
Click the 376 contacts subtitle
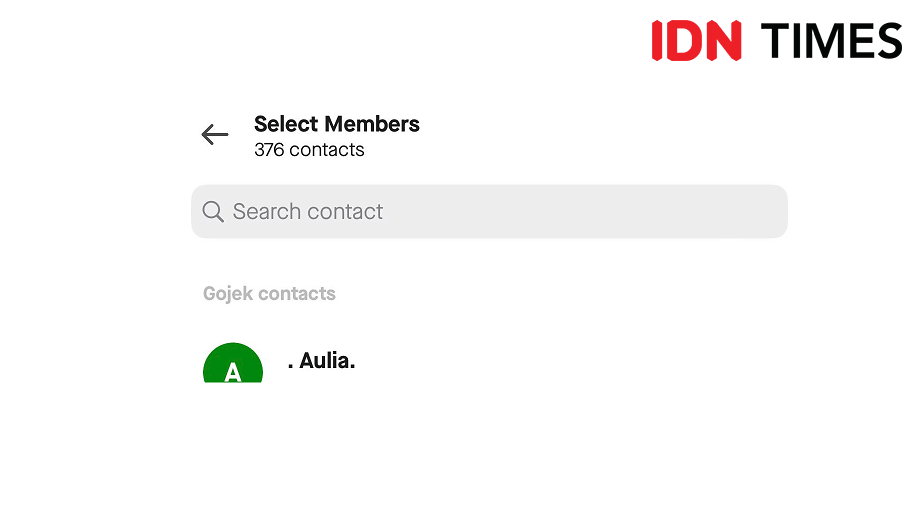coord(309,150)
